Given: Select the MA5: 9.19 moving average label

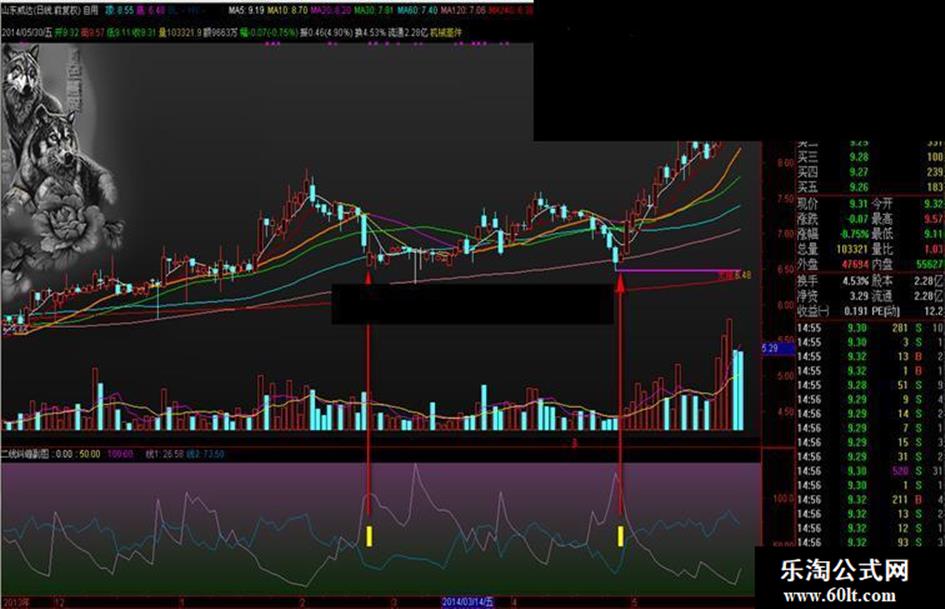Looking at the screenshot, I should click(246, 10).
